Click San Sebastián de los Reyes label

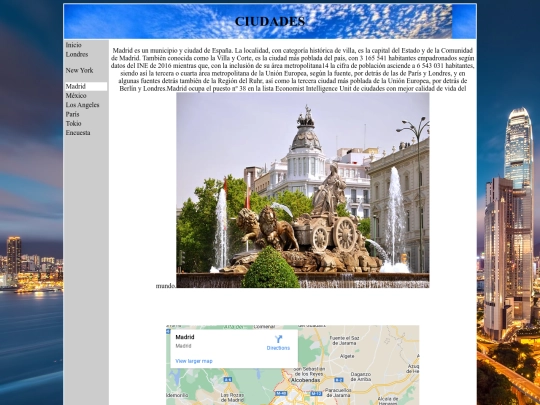pos(309,371)
